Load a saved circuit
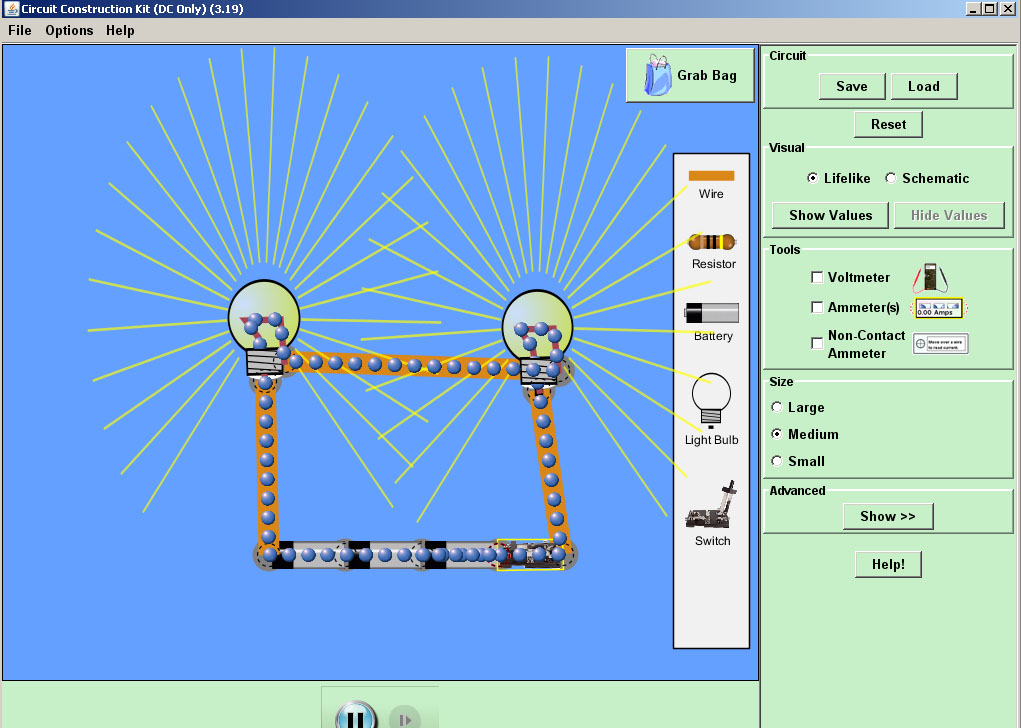 tap(923, 86)
